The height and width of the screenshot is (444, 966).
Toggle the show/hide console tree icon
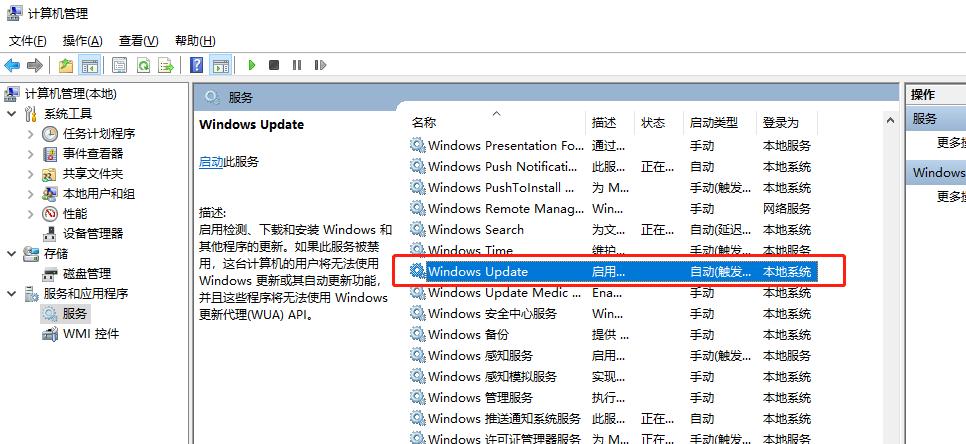click(x=90, y=65)
